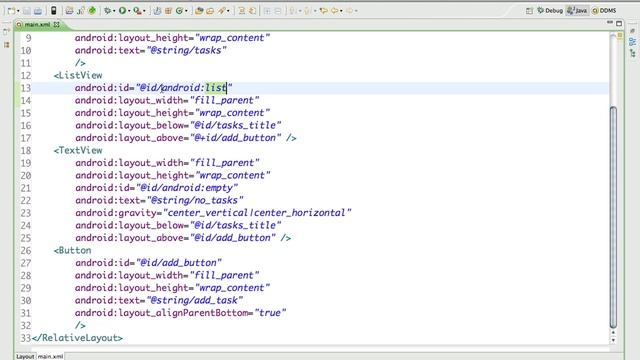Restore the left Package Explorer icon
Screen dimensions: 640x360
pos(7,45)
